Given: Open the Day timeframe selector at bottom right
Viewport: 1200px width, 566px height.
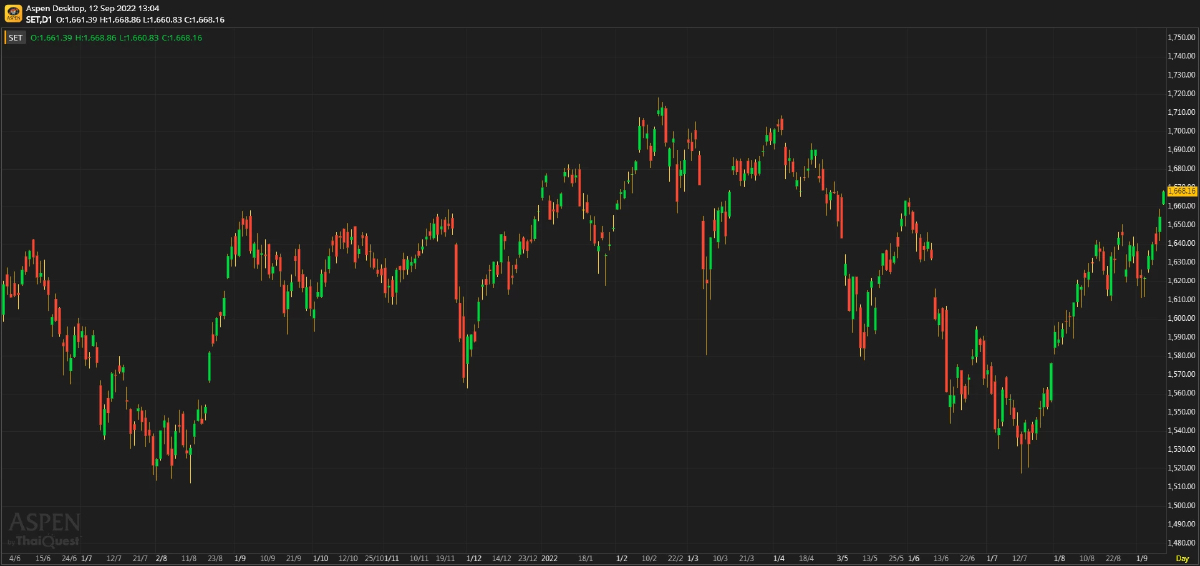Looking at the screenshot, I should click(x=1182, y=558).
